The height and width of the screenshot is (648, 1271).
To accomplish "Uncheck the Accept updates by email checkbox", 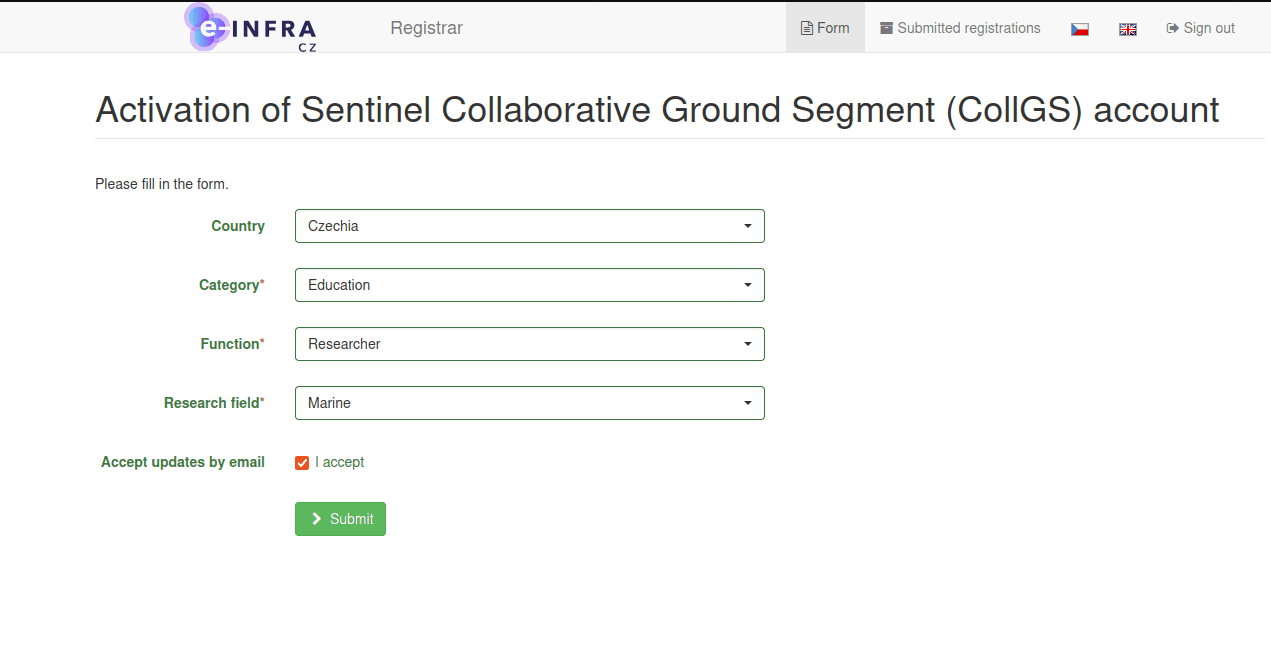I will 302,463.
